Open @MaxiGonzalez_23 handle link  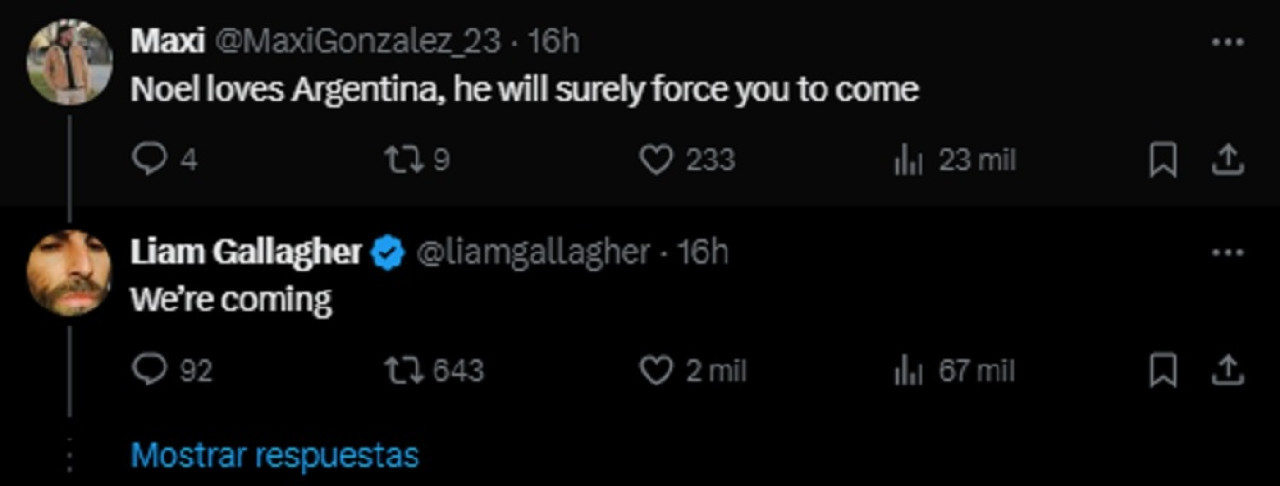pyautogui.click(x=358, y=41)
